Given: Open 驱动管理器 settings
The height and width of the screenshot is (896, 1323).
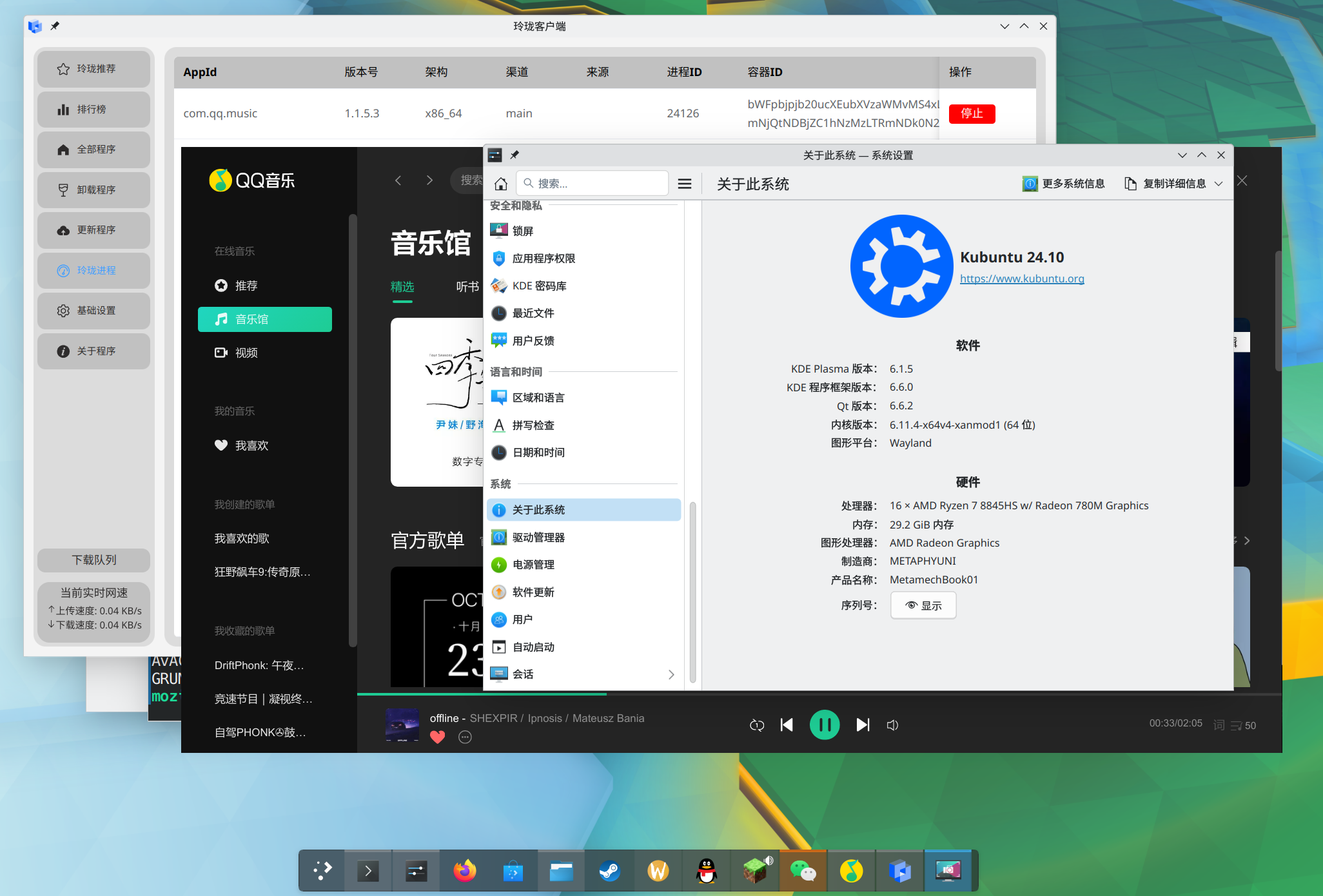Looking at the screenshot, I should 583,538.
